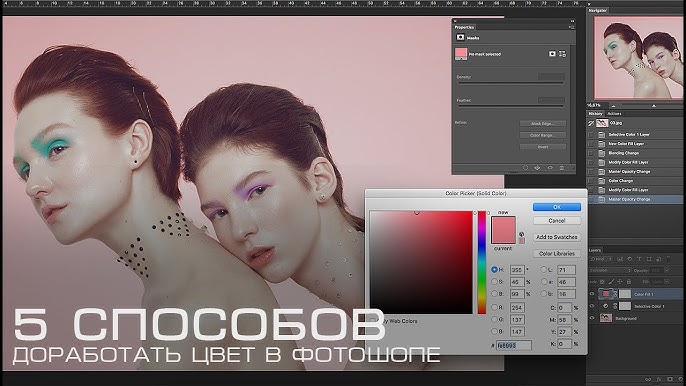Load selection from mask icon
Image resolution: width=686 pixels, height=386 pixels.
525,168
